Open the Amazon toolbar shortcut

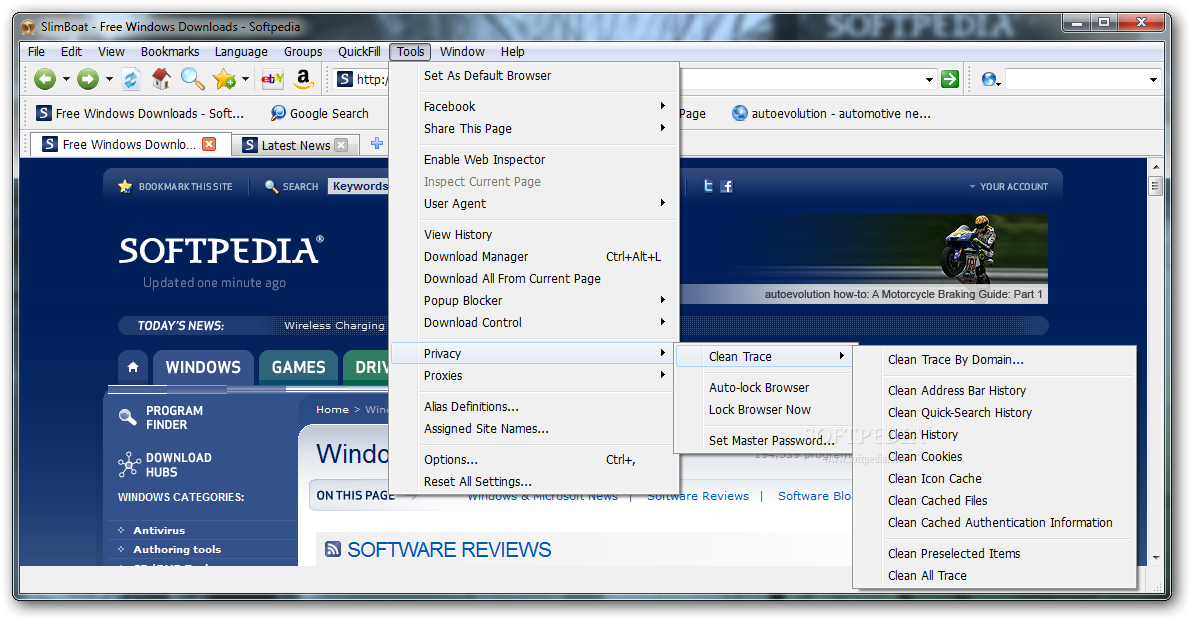coord(303,78)
